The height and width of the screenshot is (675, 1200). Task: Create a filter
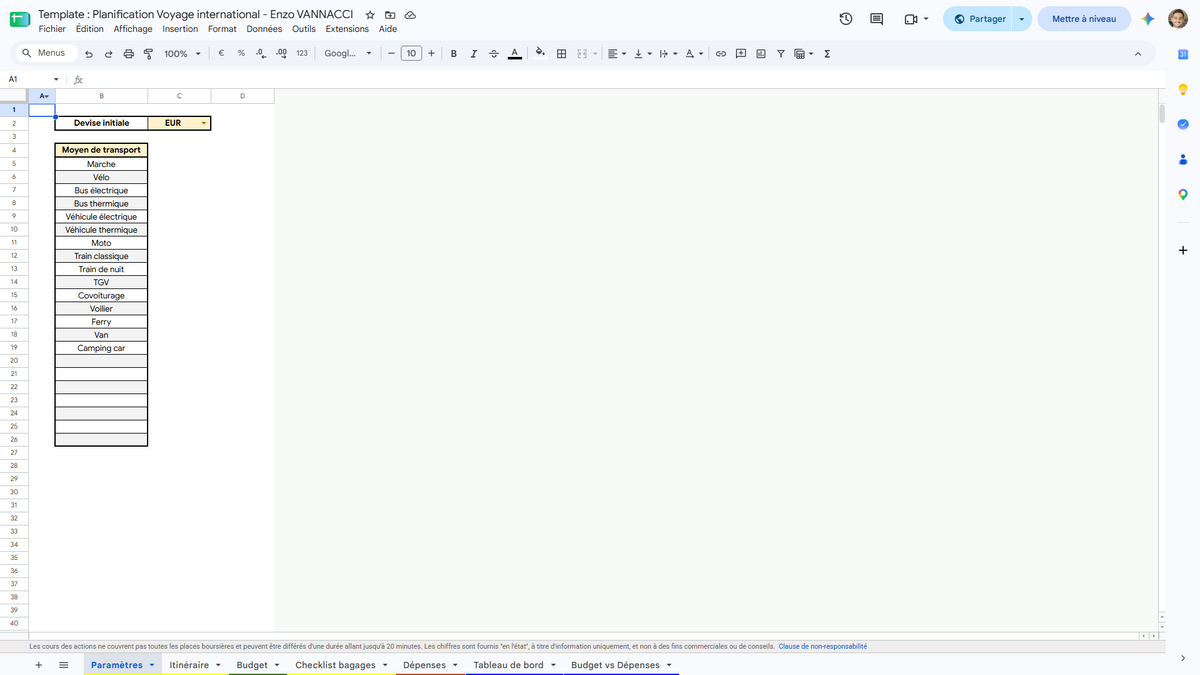point(781,54)
